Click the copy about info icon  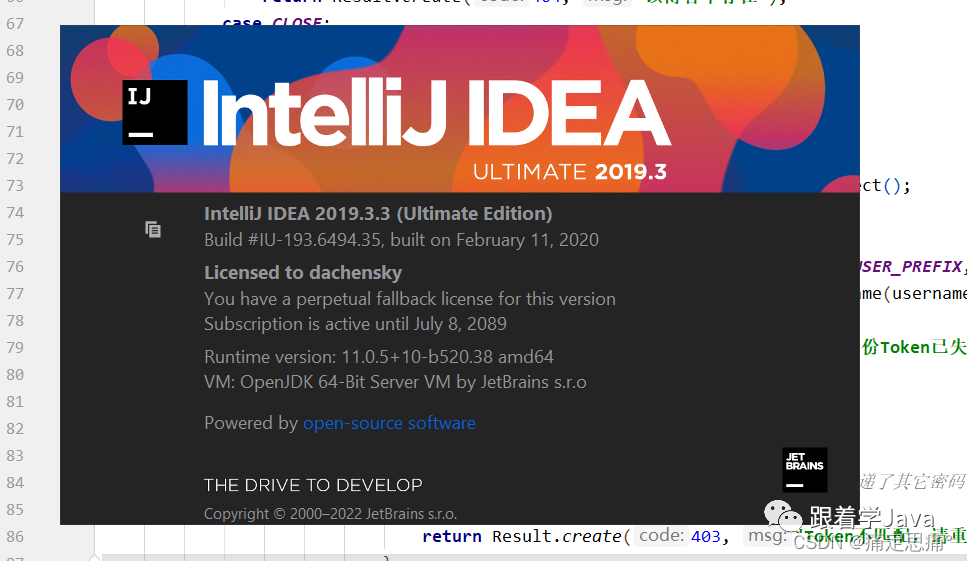153,229
